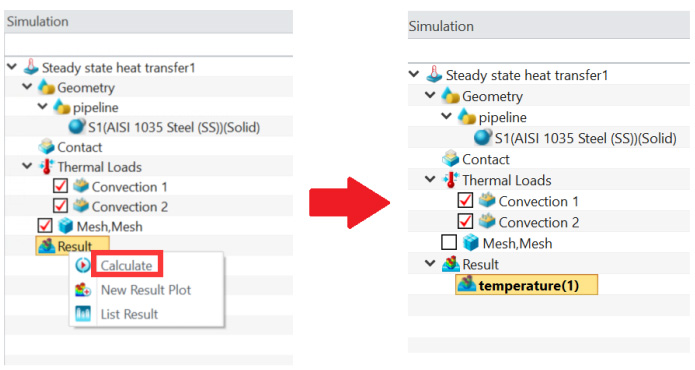Choose Calculate from the context menu
Viewport: 695px width, 370px height.
126,265
